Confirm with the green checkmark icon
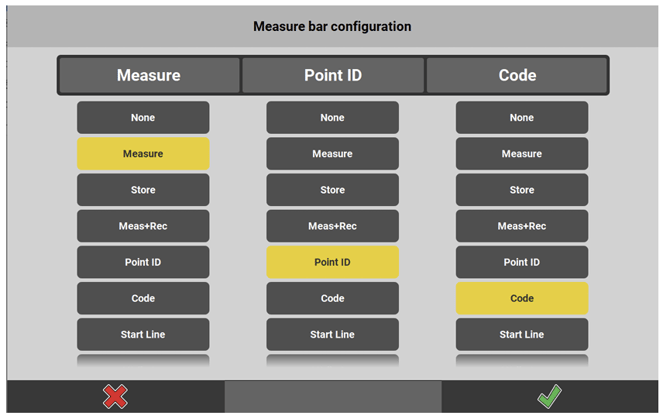 coord(549,397)
